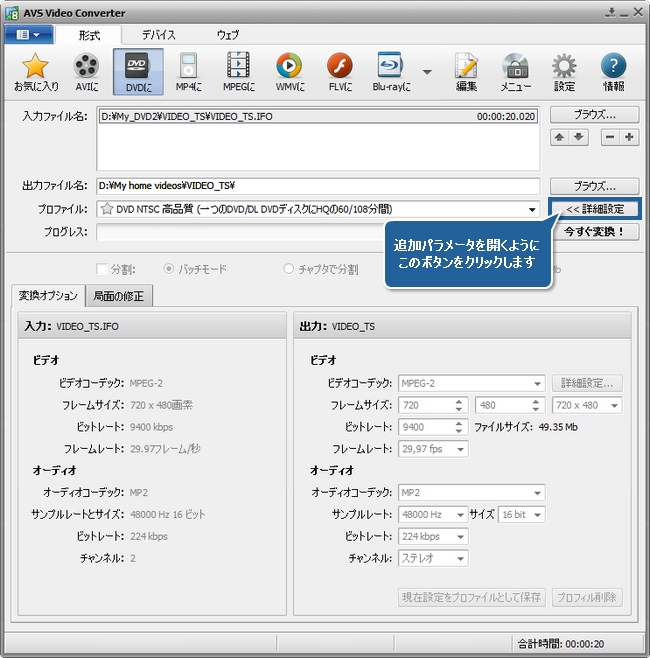Select the Batch mode (バッチモード) radio
The height and width of the screenshot is (658, 650).
pyautogui.click(x=169, y=269)
